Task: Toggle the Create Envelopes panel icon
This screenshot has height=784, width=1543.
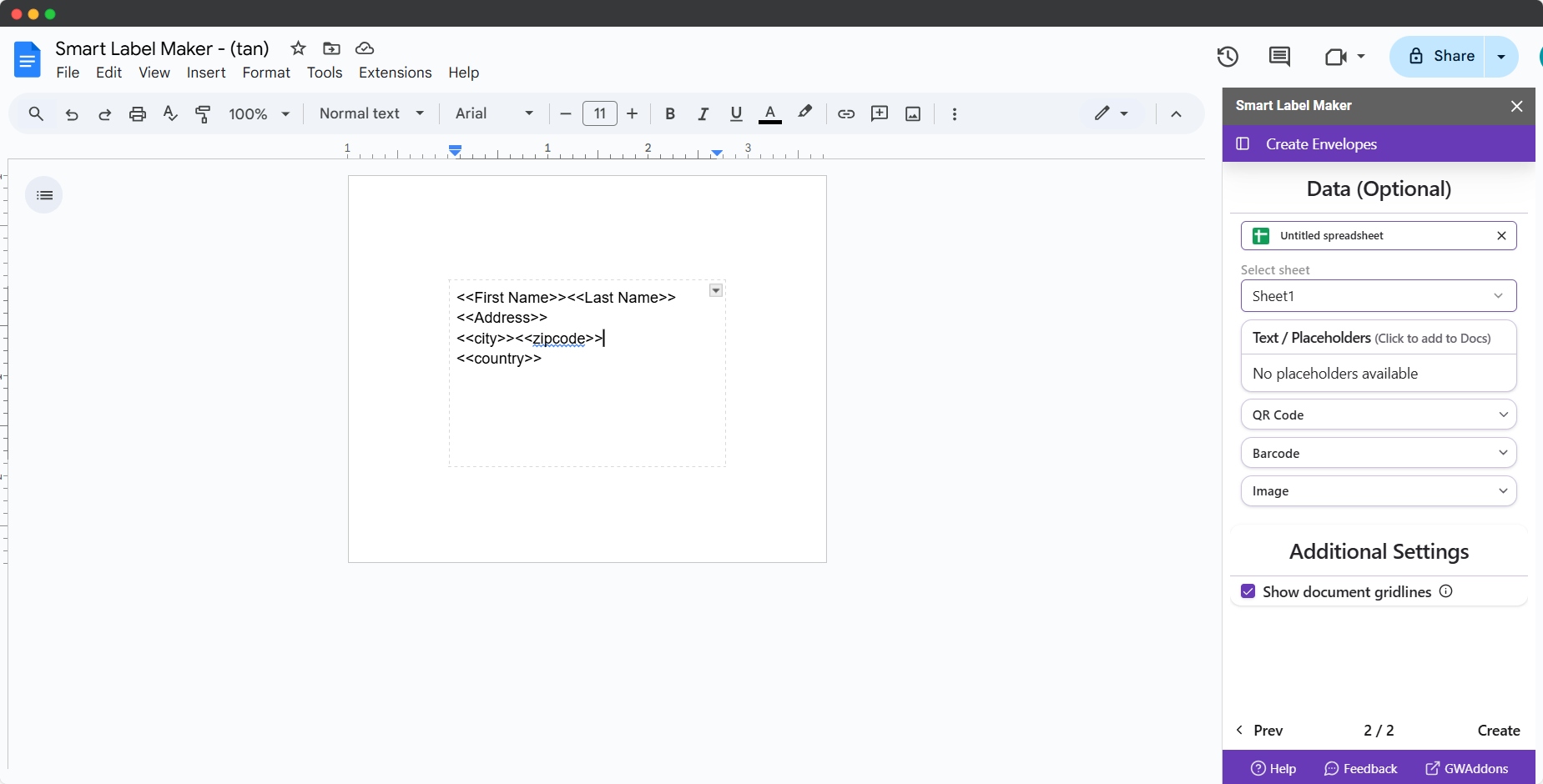Action: (1243, 143)
